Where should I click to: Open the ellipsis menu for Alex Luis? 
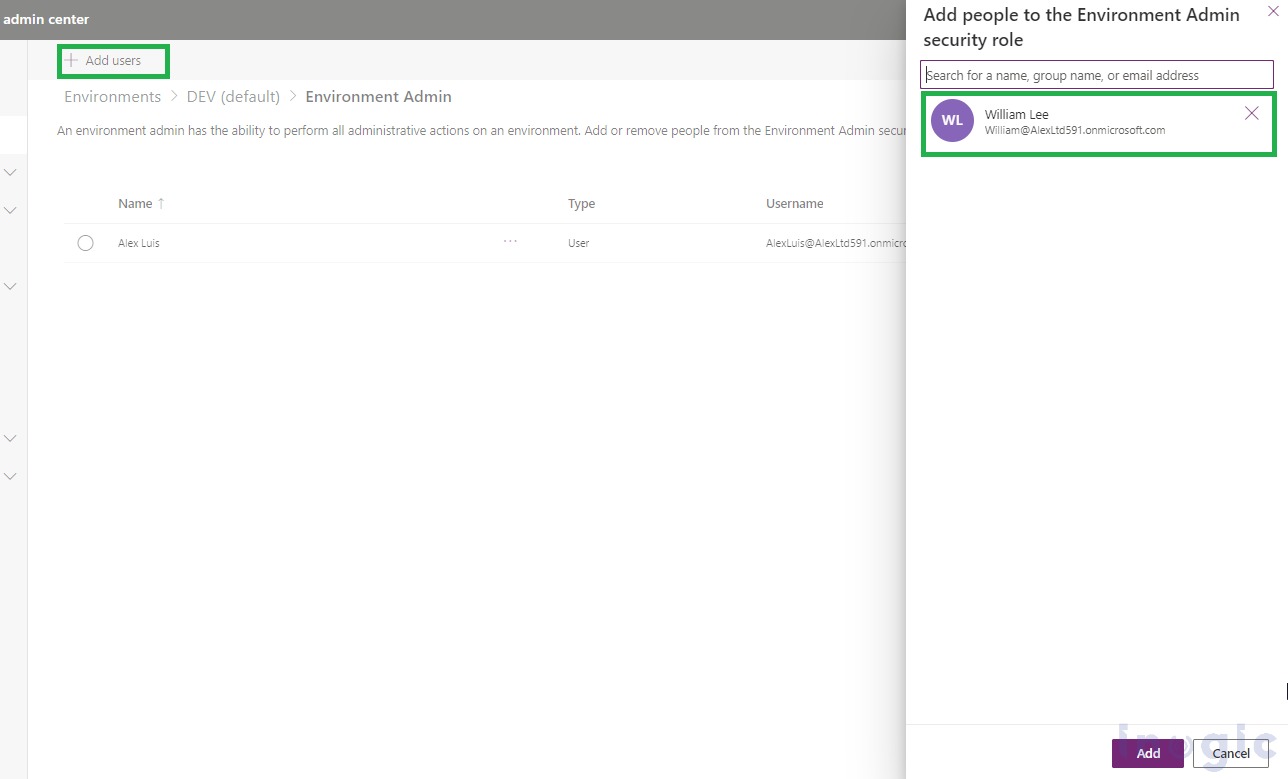510,240
